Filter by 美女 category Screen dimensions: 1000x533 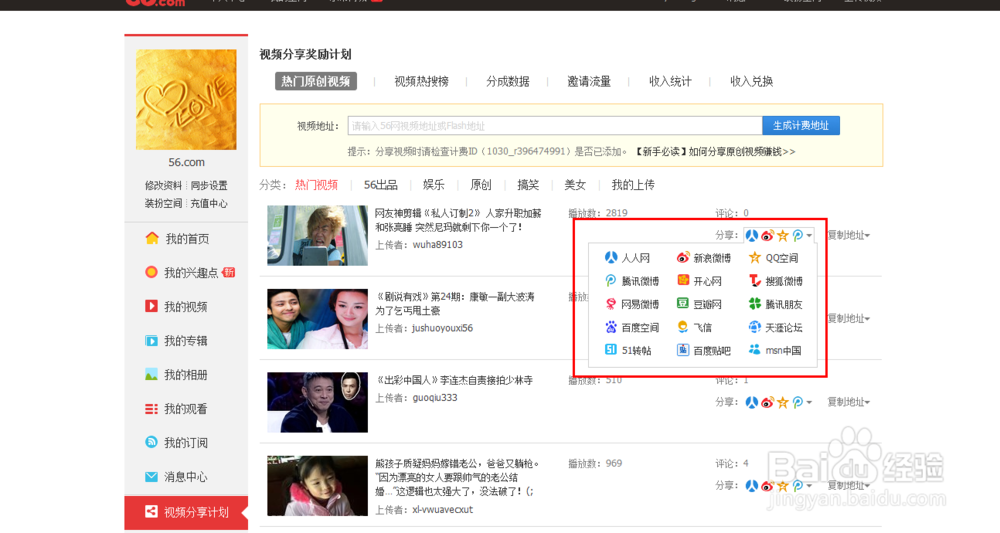tap(575, 185)
